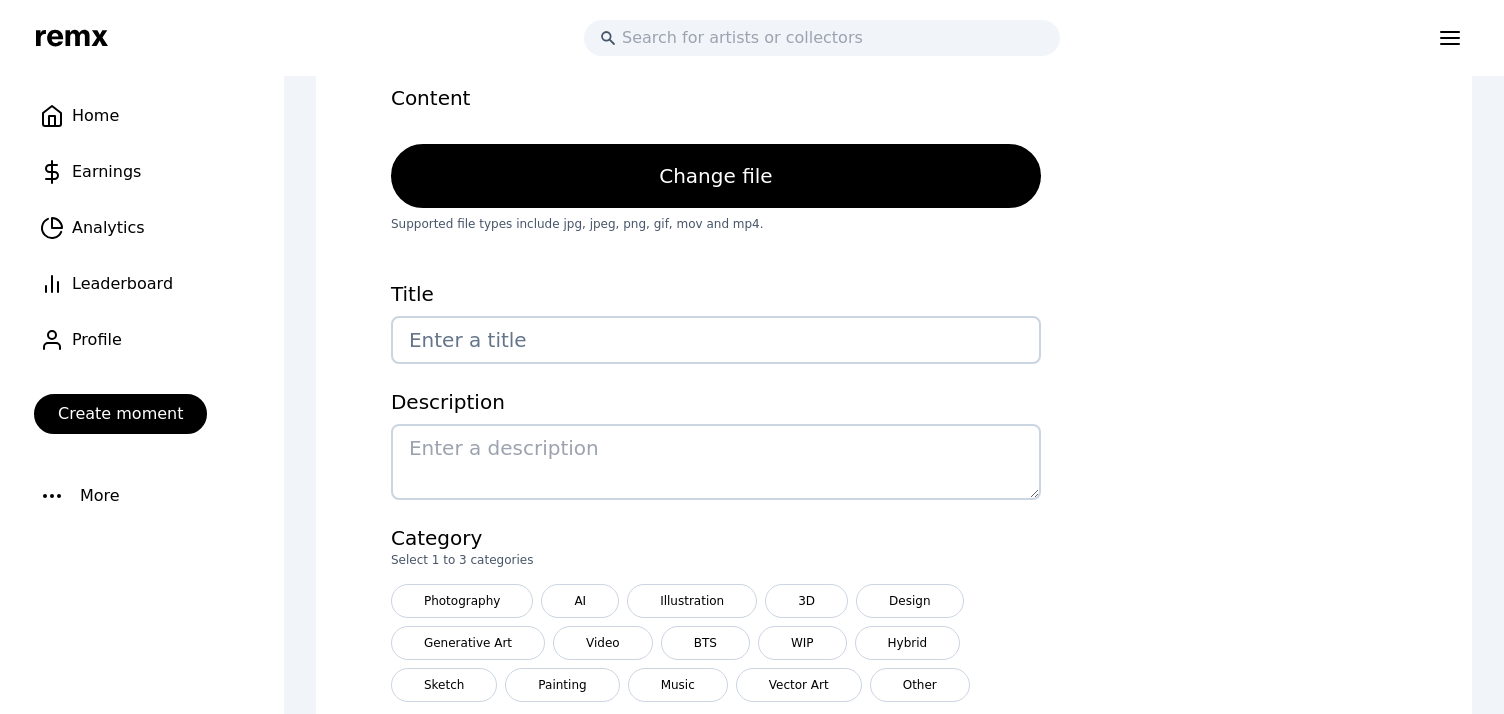Open the Leaderboard menu item

[122, 284]
